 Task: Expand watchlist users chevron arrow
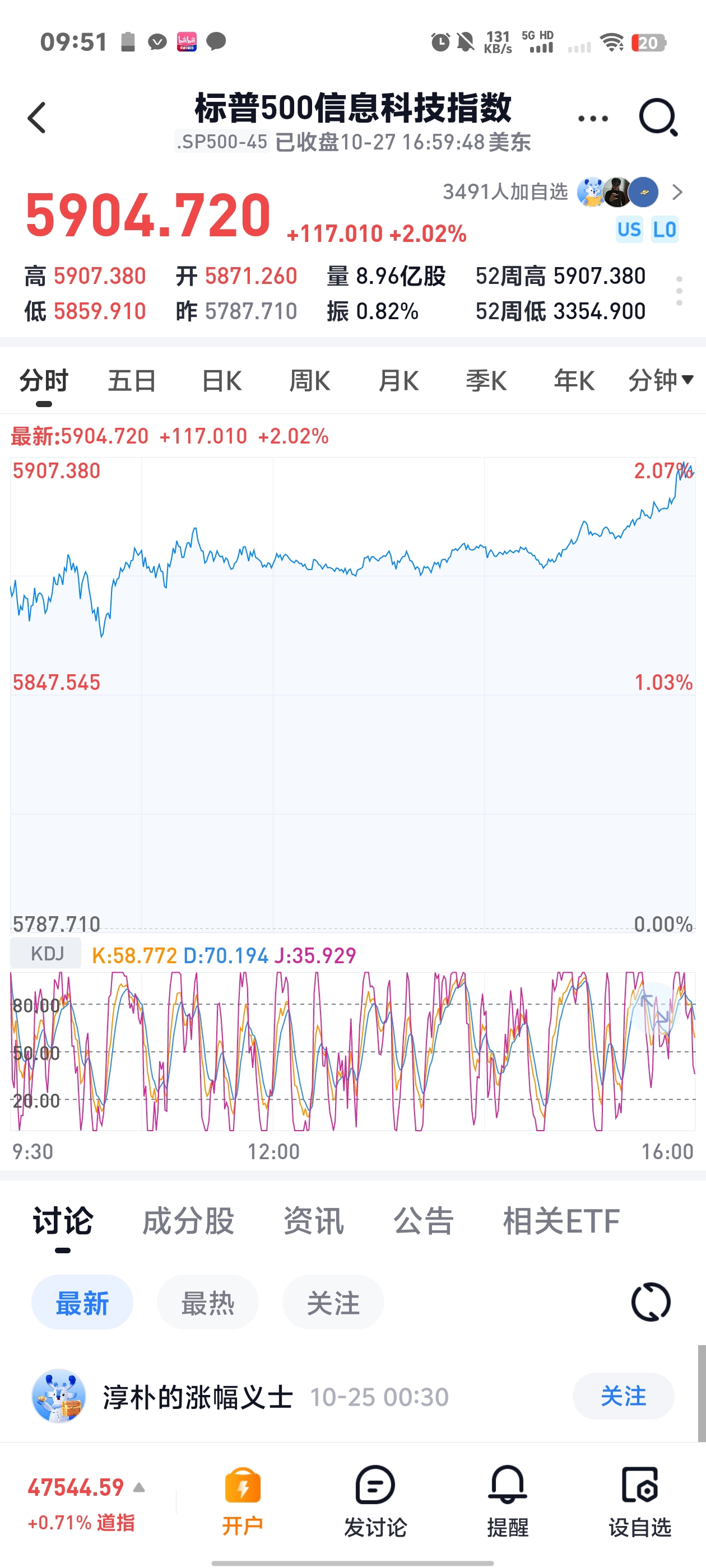tap(677, 192)
